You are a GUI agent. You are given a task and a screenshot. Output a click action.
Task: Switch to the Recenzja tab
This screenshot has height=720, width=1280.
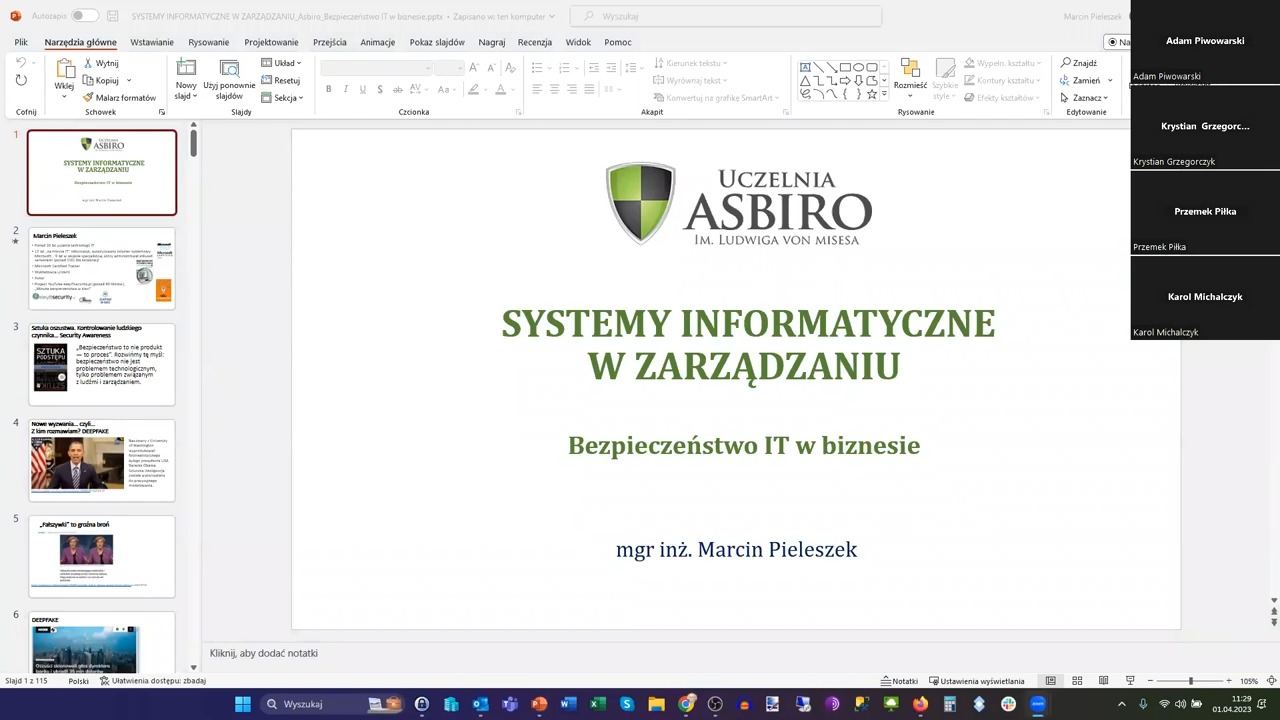click(535, 42)
